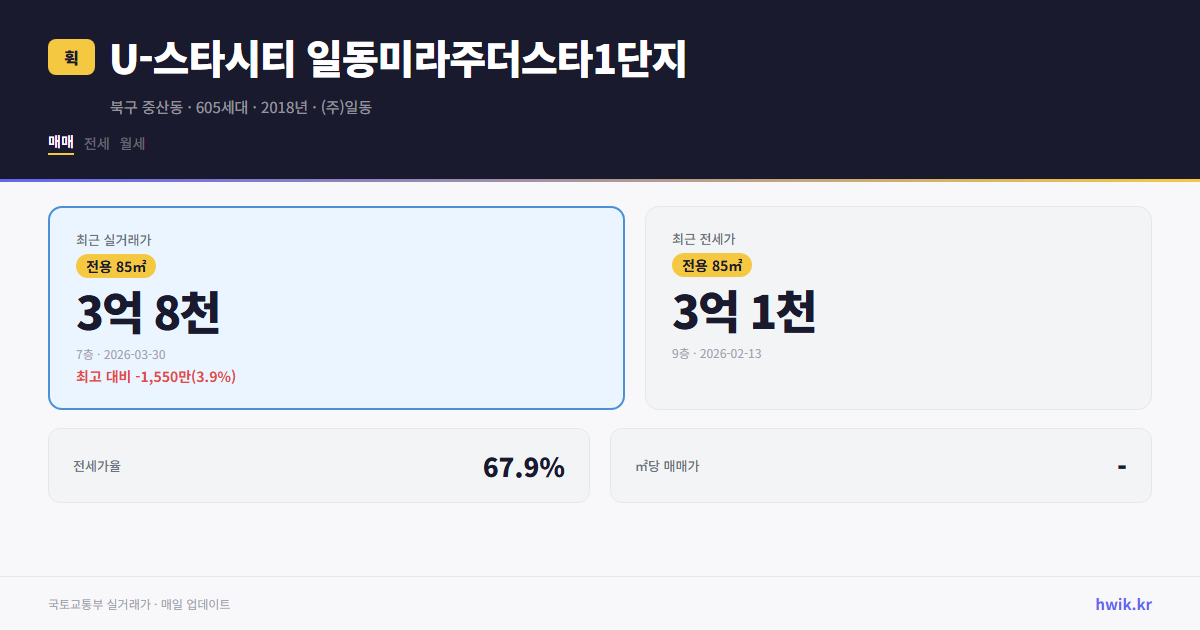Image resolution: width=1200 pixels, height=630 pixels.
Task: Click the 3억 8천 price figure
Action: coord(149,312)
